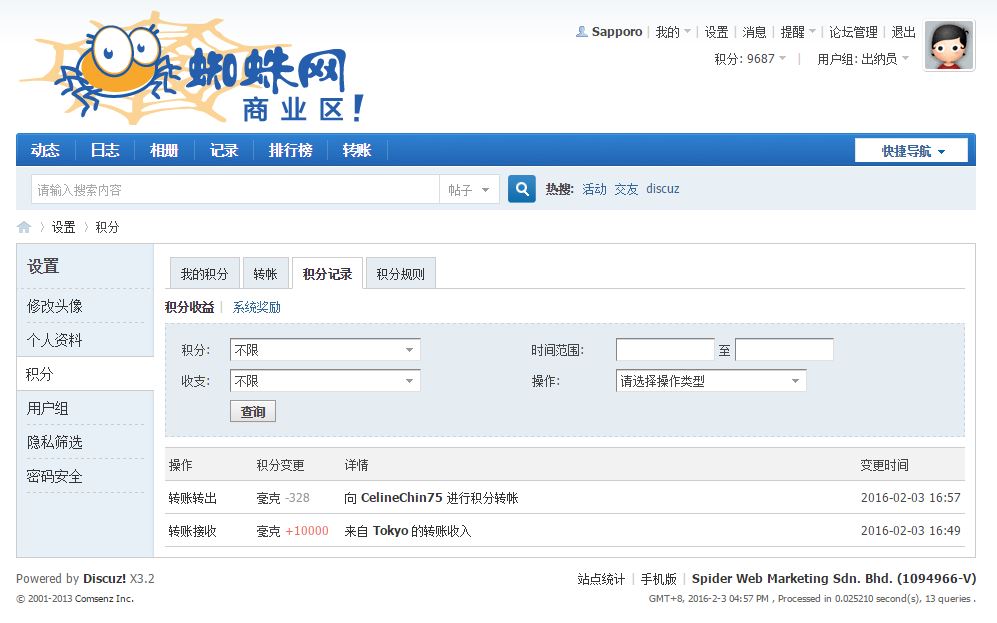Click the blue search magnifier button

coord(521,189)
